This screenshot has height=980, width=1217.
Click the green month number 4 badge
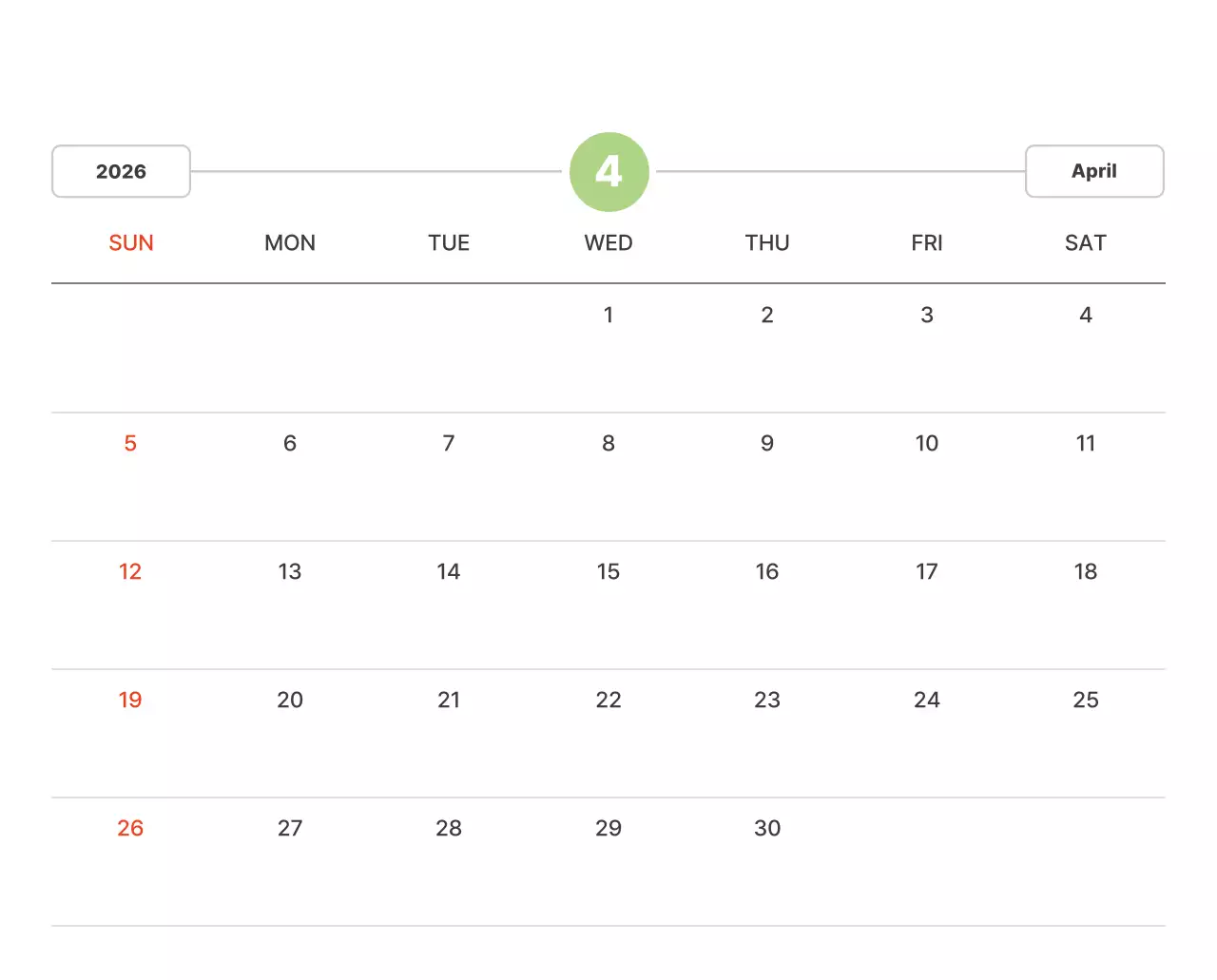click(x=608, y=172)
